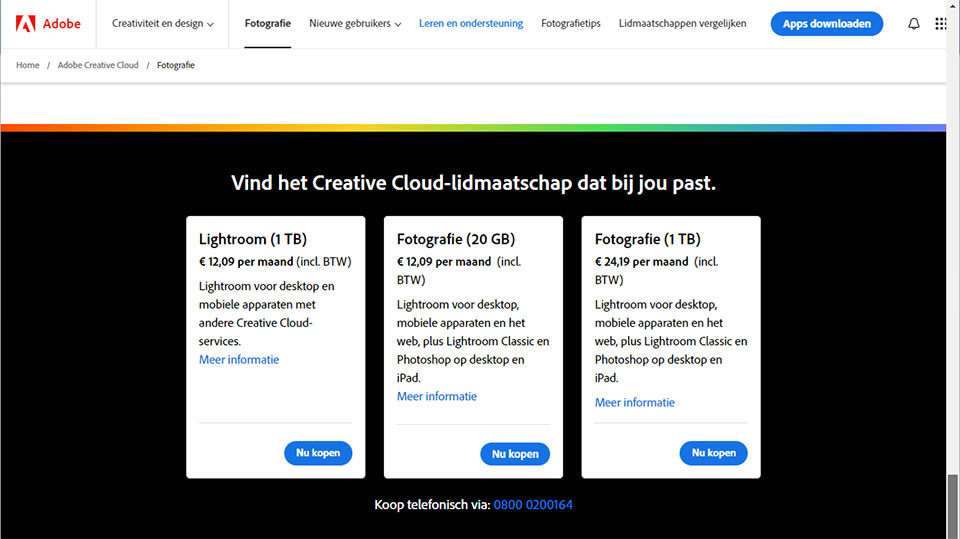Viewport: 960px width, 539px height.
Task: Open the Adobe logo homepage link
Action: 48,24
